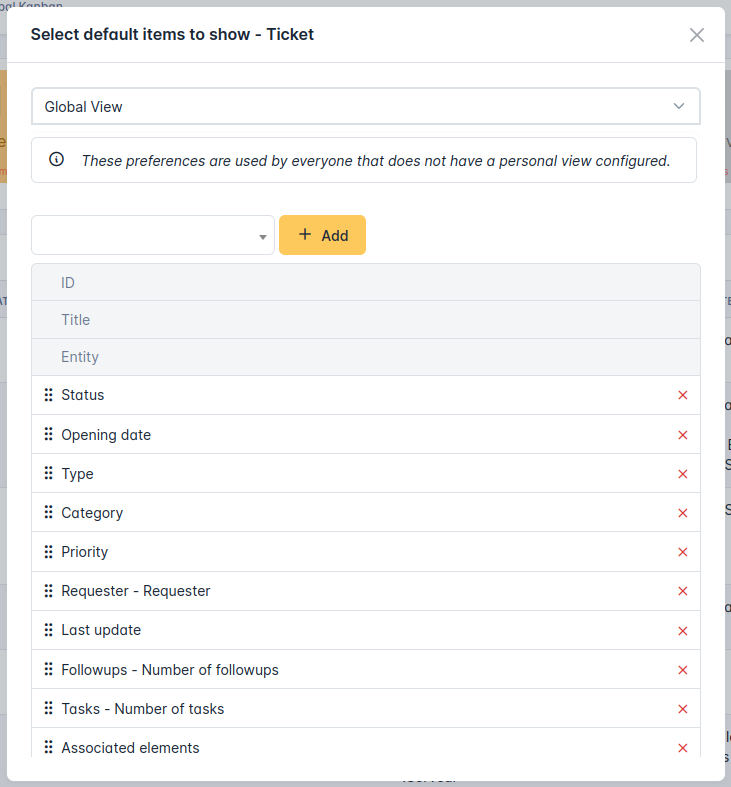Click the Entity fixed column row

[366, 357]
